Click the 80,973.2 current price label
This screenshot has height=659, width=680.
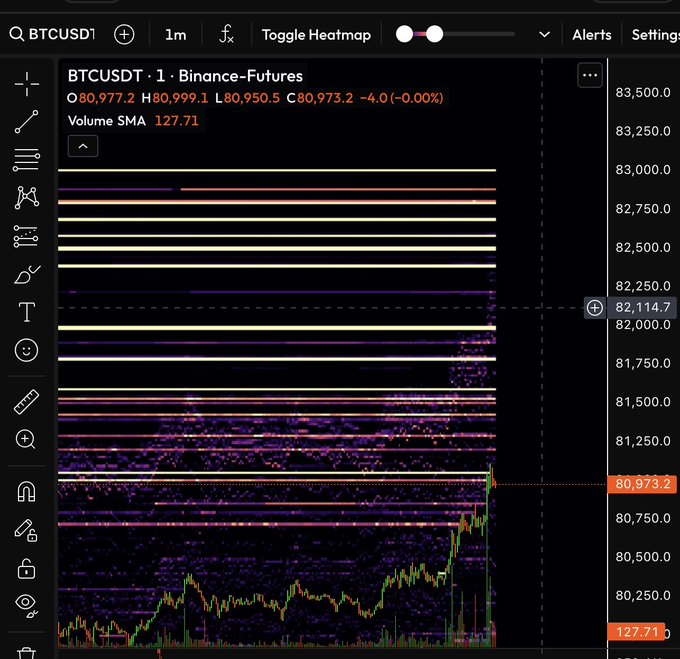click(642, 484)
